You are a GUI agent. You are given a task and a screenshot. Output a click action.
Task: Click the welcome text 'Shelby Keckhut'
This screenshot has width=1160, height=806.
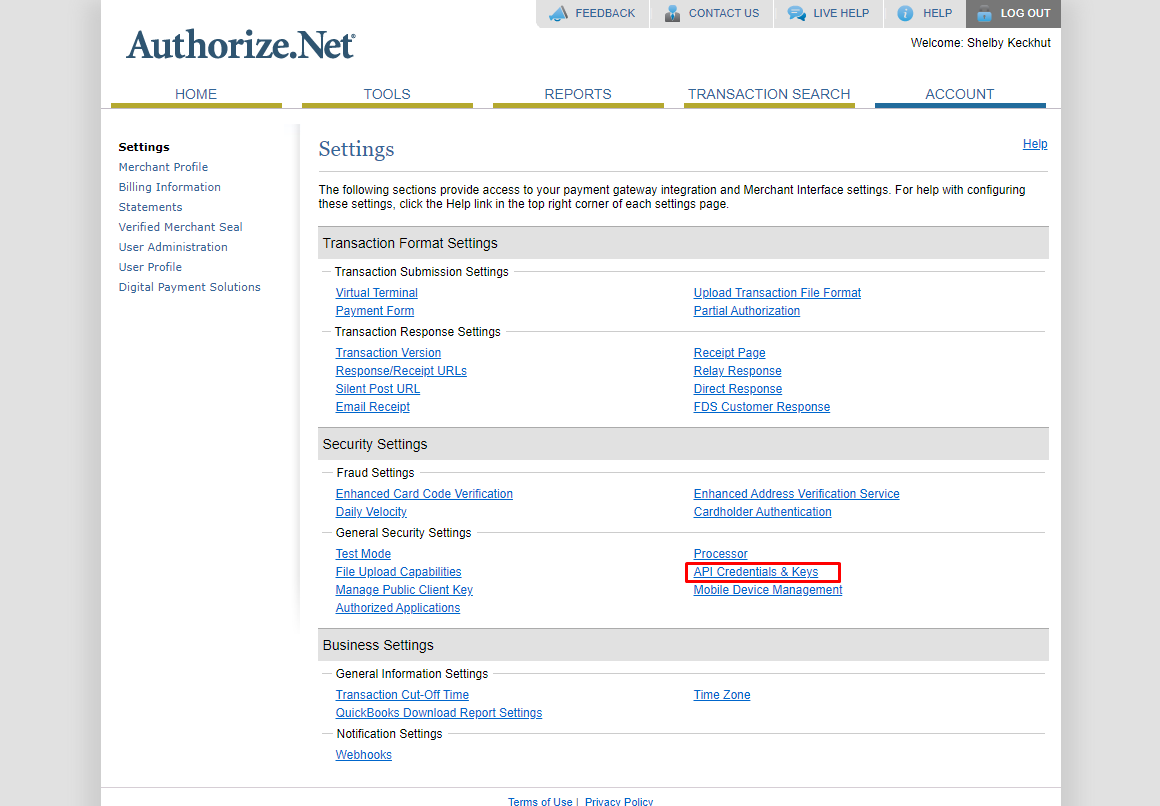point(1008,43)
